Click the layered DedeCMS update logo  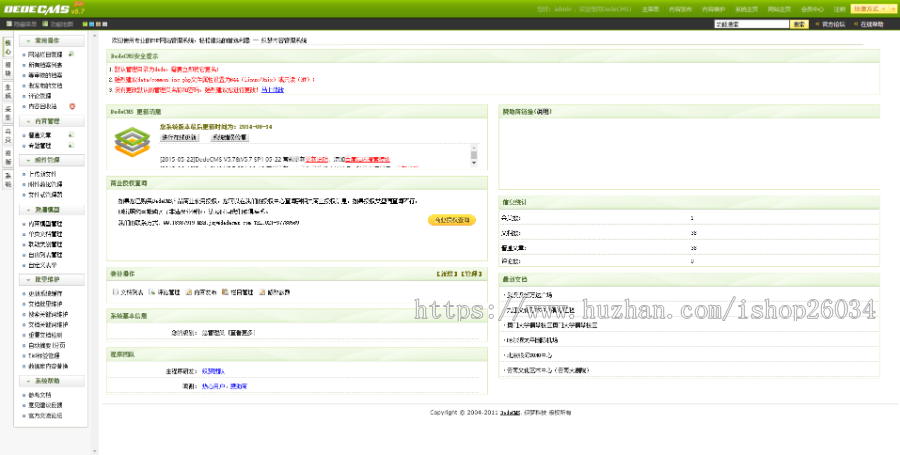tap(132, 142)
